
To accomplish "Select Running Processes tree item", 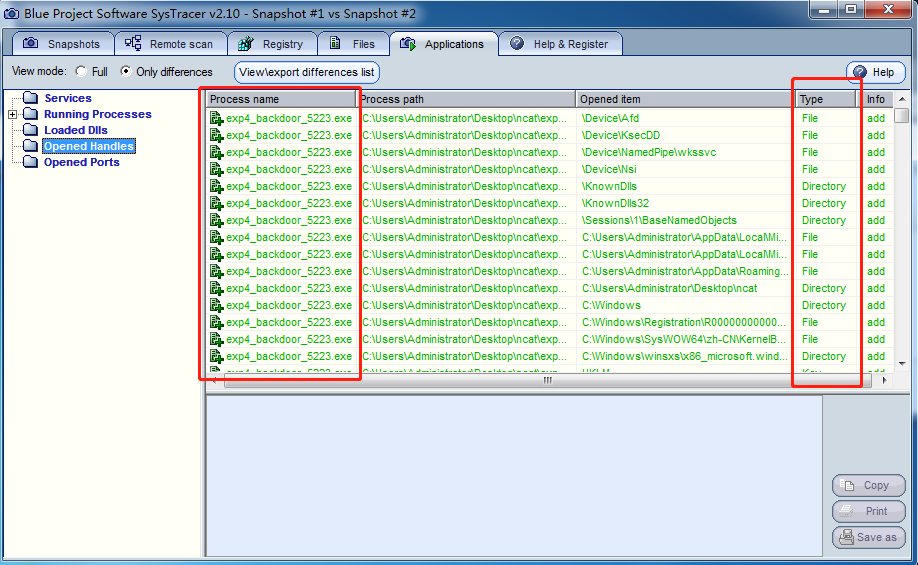I will (x=98, y=114).
